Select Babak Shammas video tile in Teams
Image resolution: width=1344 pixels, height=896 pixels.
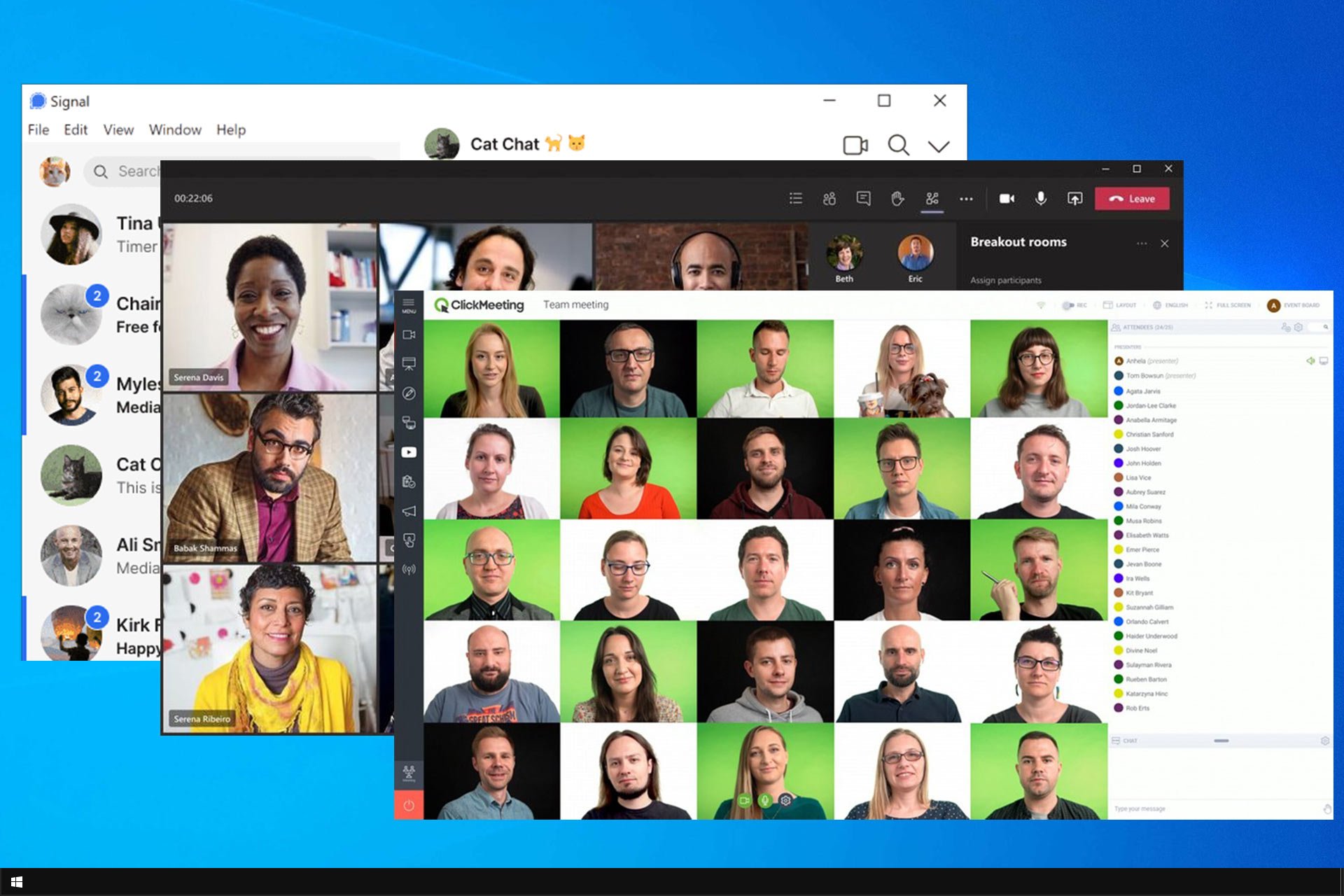(x=270, y=478)
